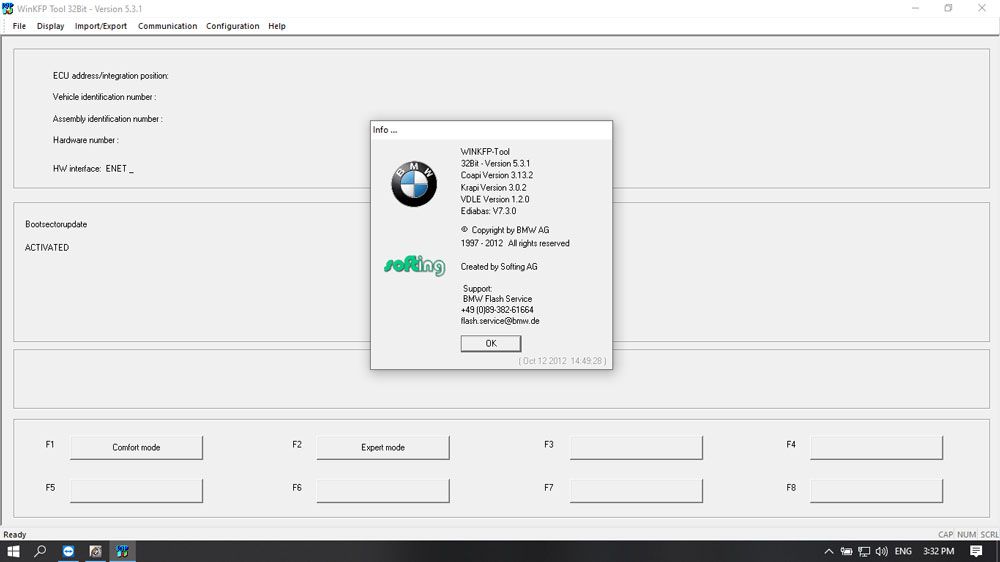Click 'Created by Softing AG' text
Image resolution: width=1000 pixels, height=562 pixels.
pos(499,267)
